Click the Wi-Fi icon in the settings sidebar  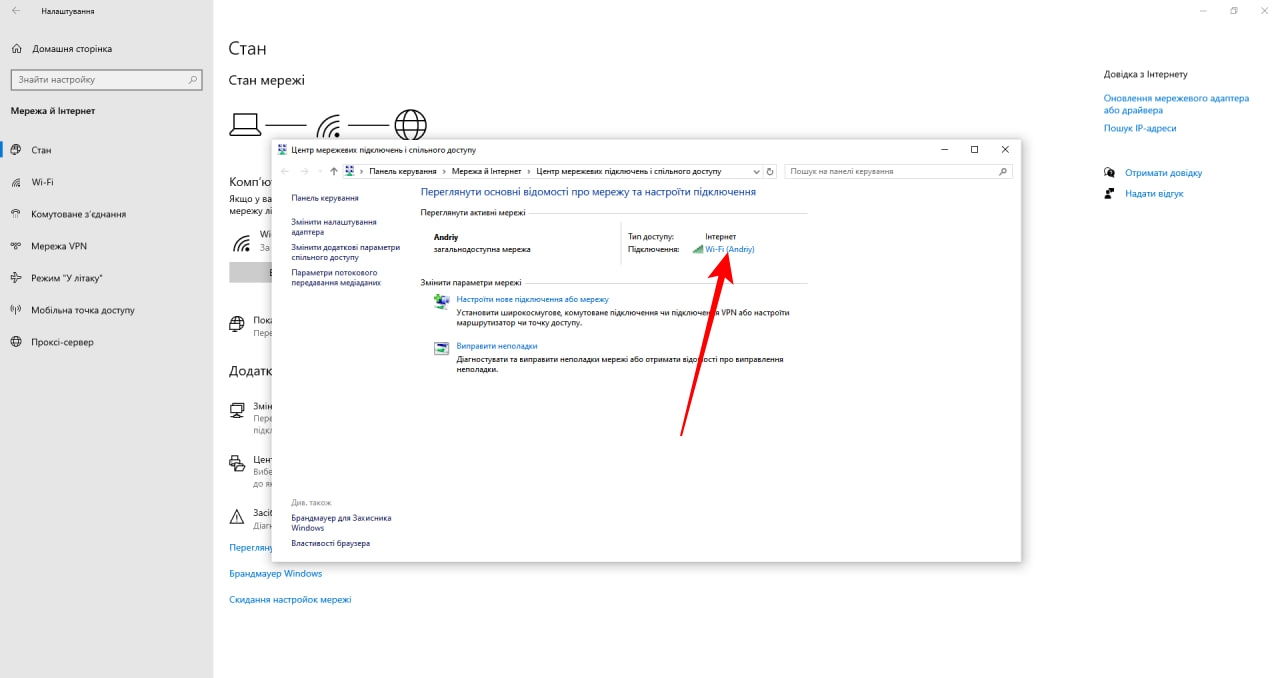16,182
